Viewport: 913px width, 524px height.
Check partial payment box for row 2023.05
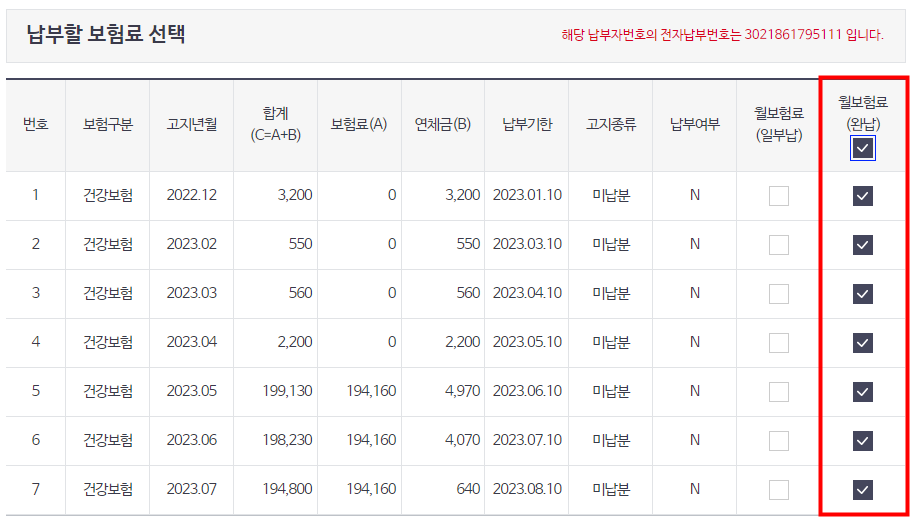(x=778, y=391)
